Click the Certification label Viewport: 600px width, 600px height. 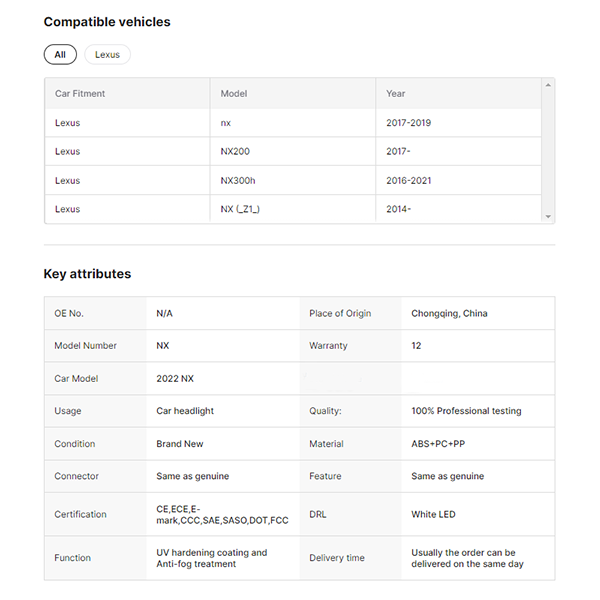click(80, 514)
